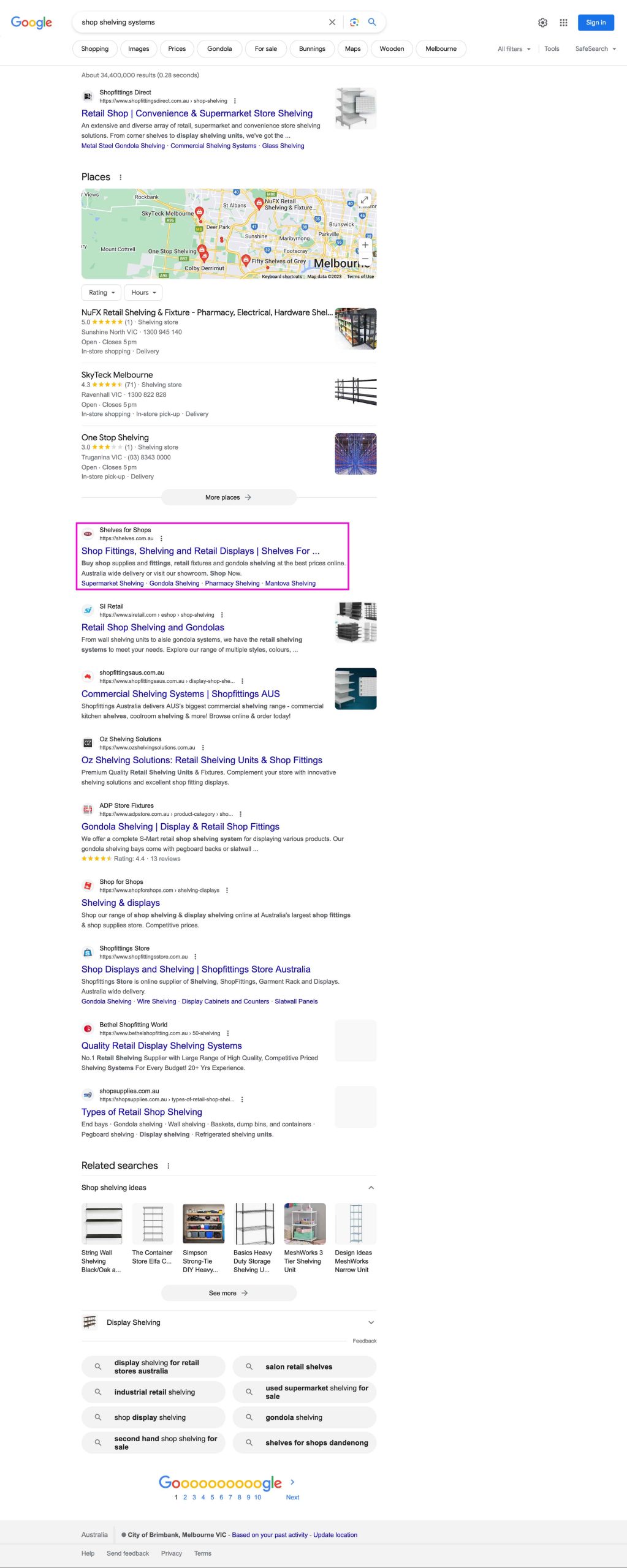Open All filters dropdown
Viewport: 627px width, 1568px height.
(514, 49)
